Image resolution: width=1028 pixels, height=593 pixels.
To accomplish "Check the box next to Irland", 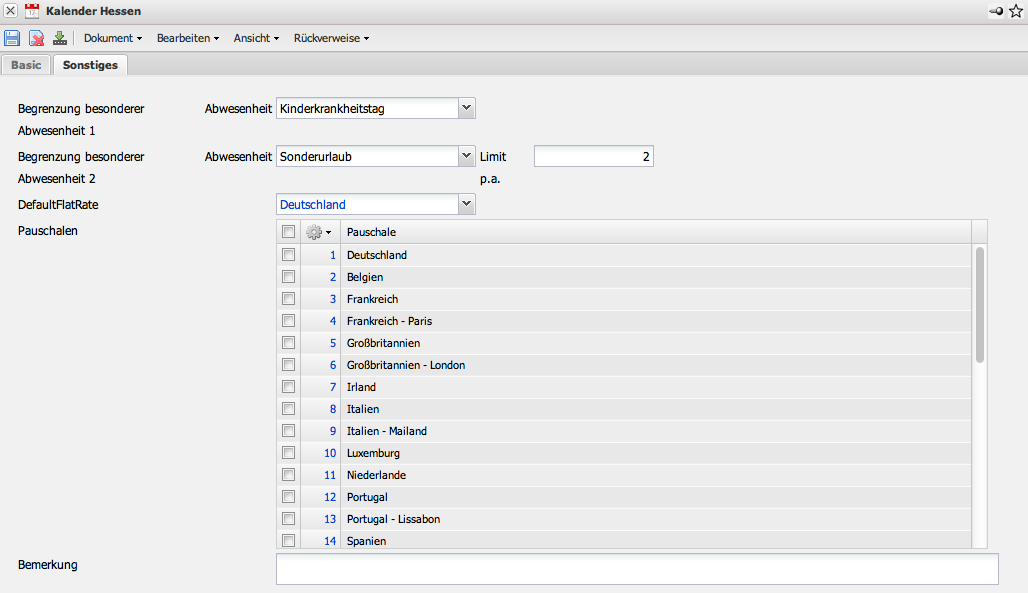I will (x=288, y=387).
